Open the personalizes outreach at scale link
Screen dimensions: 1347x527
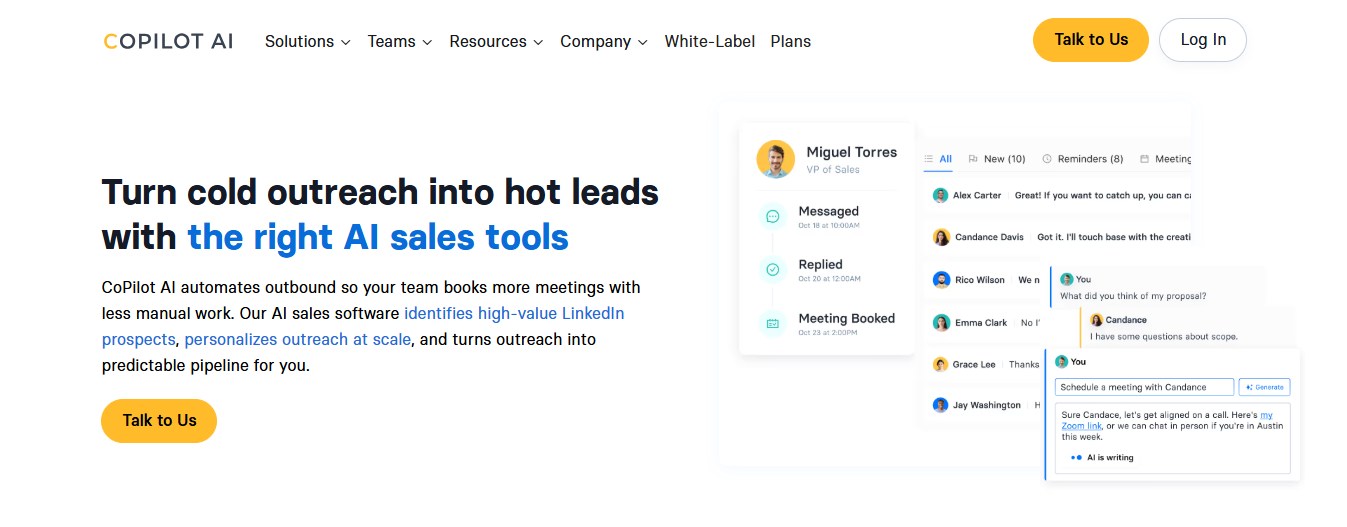click(x=298, y=339)
